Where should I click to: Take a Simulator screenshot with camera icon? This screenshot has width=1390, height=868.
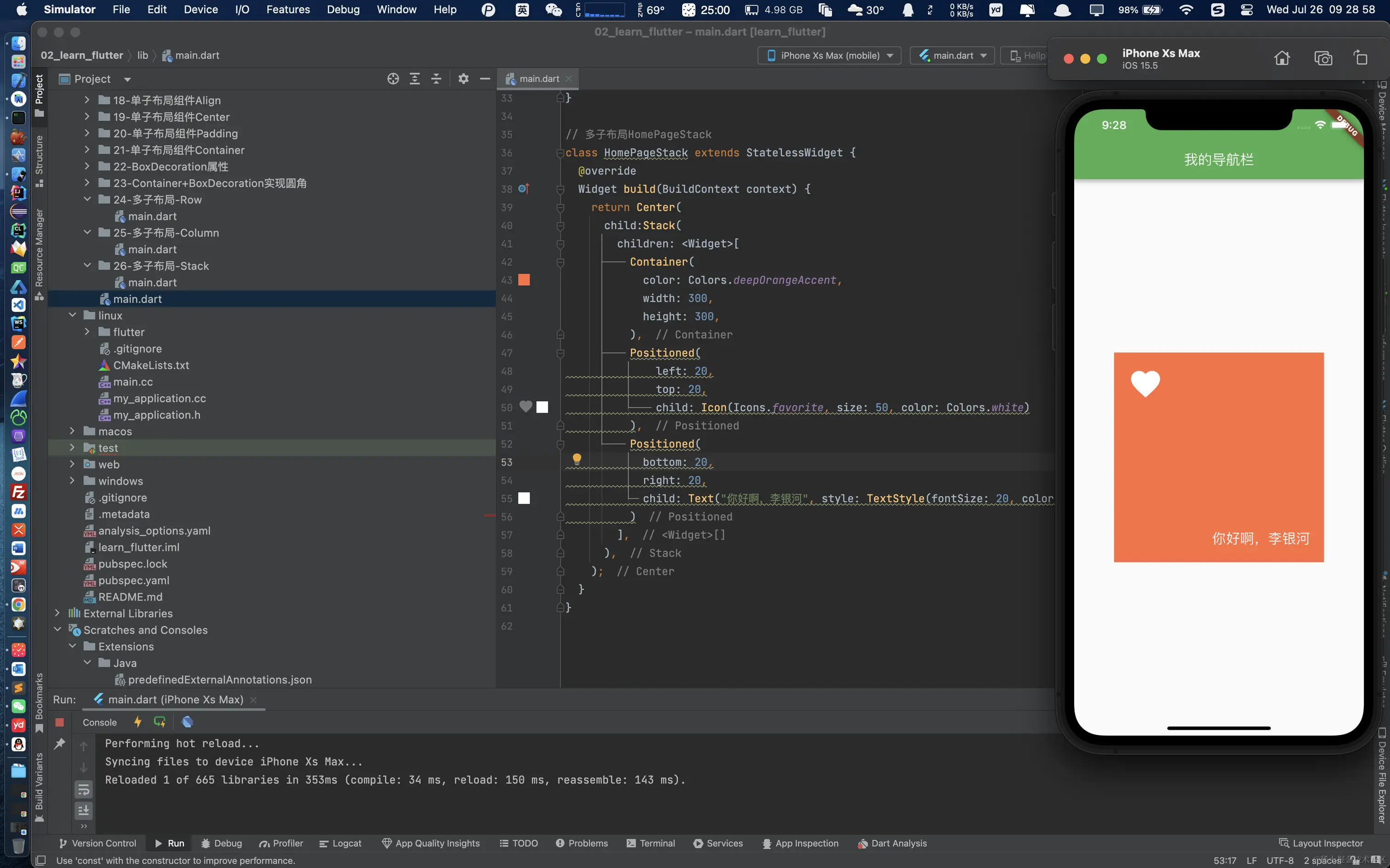[1323, 58]
